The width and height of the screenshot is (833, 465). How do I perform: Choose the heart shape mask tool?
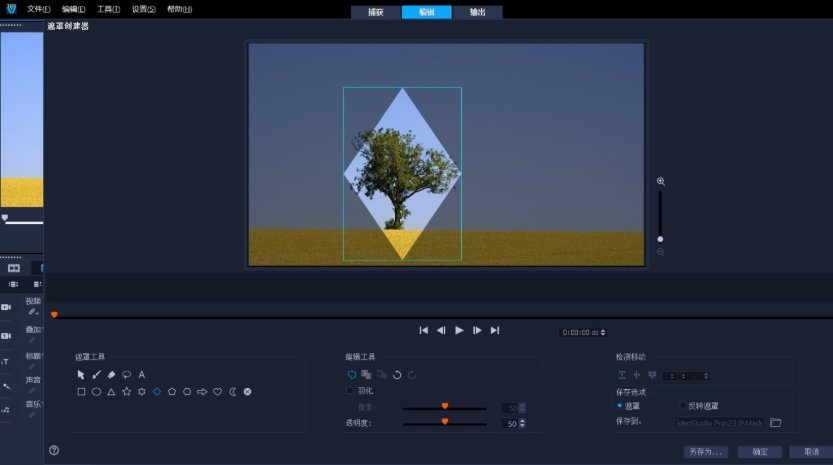point(217,392)
